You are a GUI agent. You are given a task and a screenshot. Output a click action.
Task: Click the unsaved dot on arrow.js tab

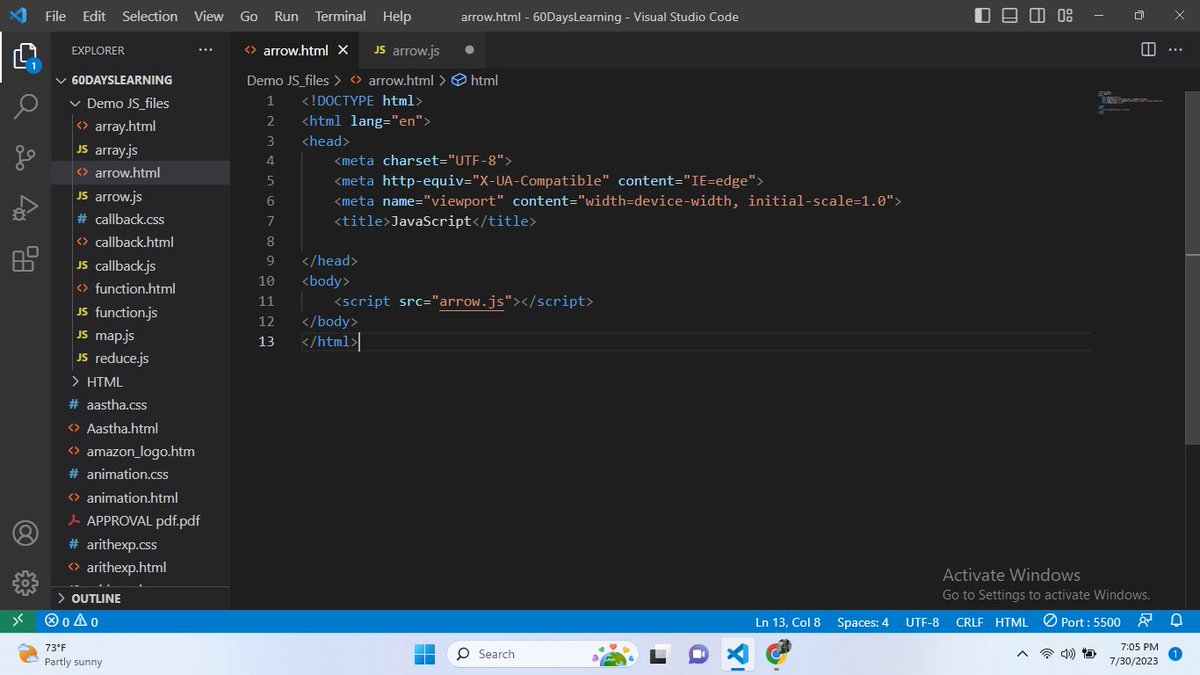point(469,50)
